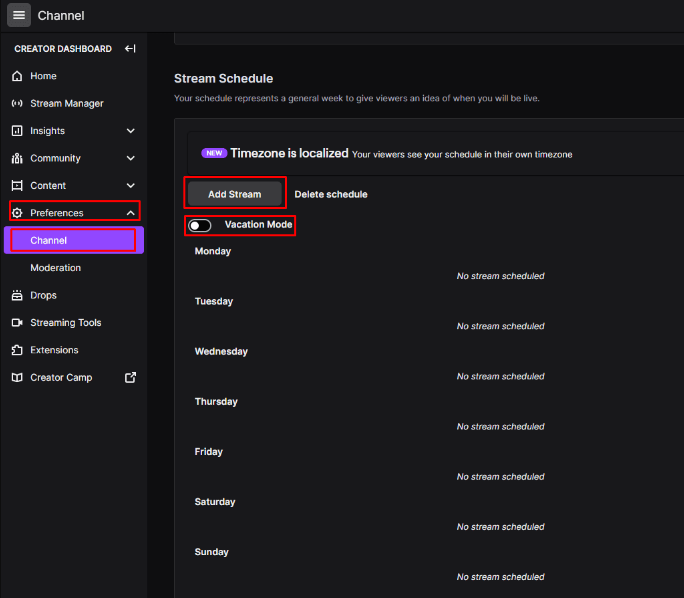
Task: Open the hamburger menu button
Action: [x=19, y=15]
